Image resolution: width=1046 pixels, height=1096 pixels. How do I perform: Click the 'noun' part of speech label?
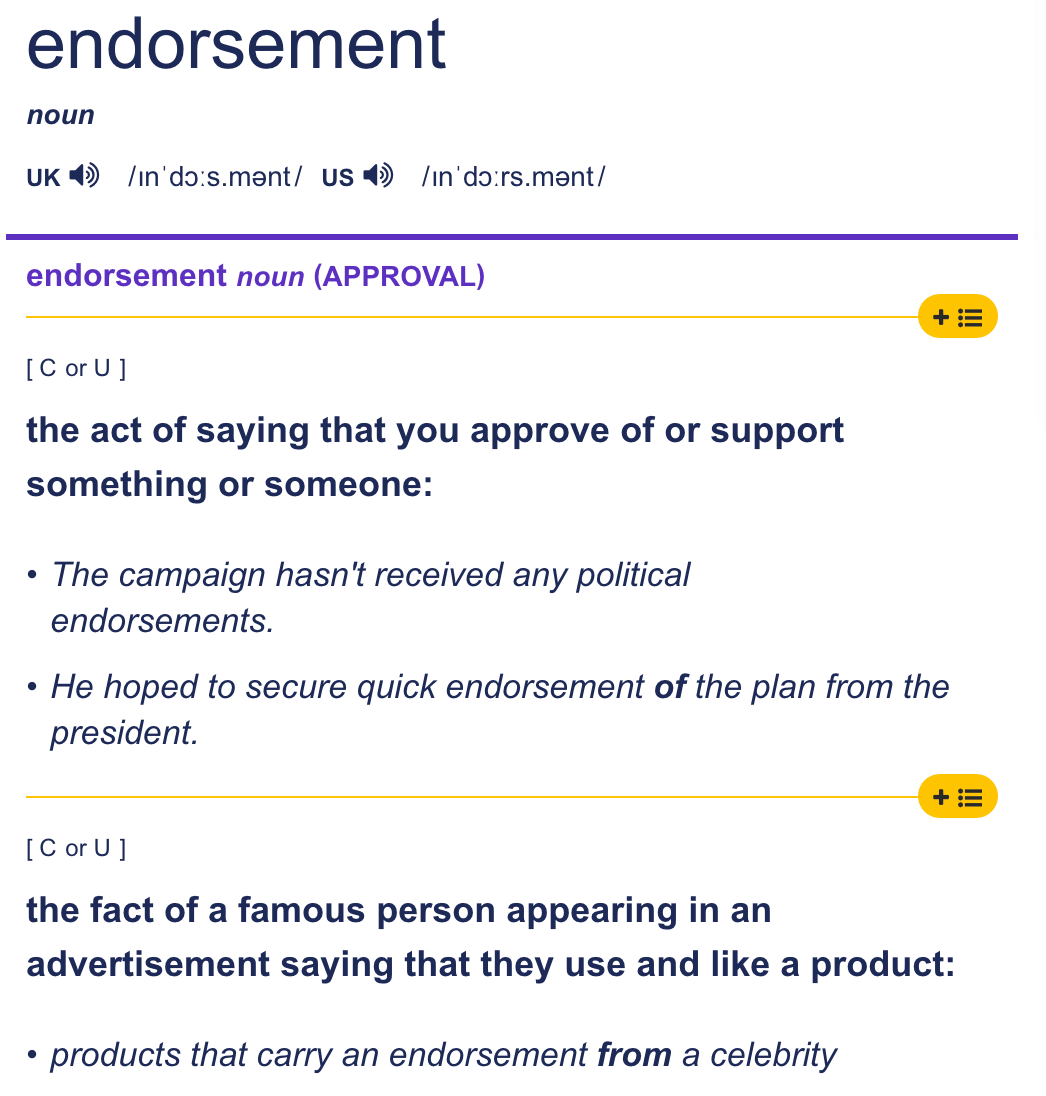tap(60, 115)
